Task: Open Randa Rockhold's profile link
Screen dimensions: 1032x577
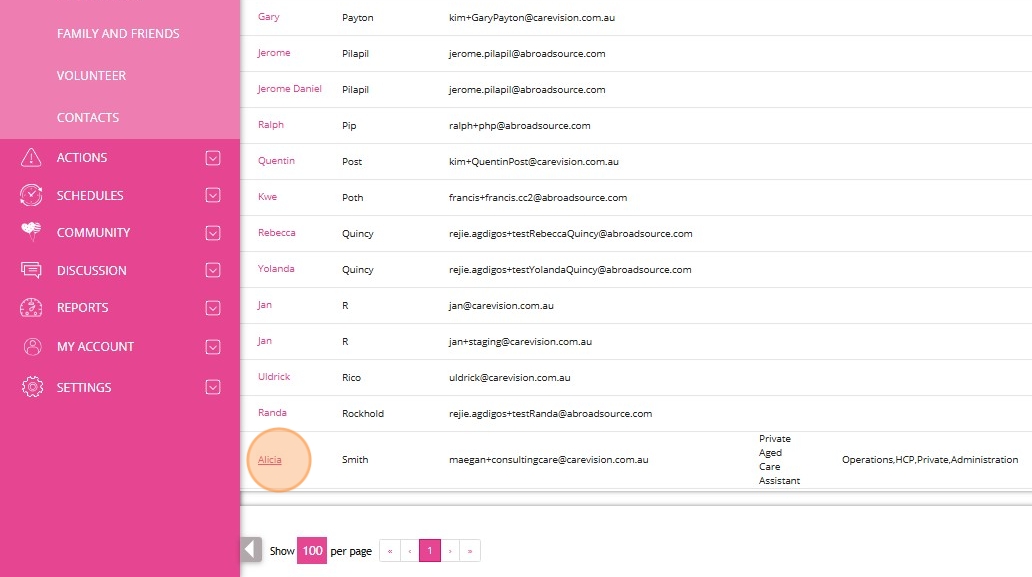Action: coord(272,413)
